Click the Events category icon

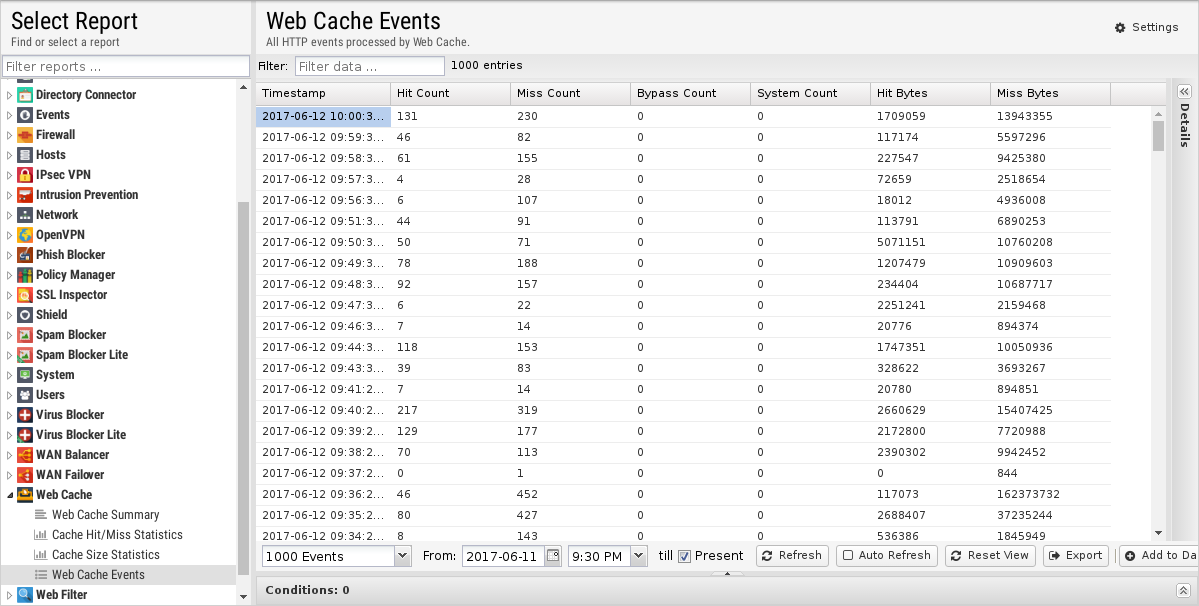pos(25,115)
